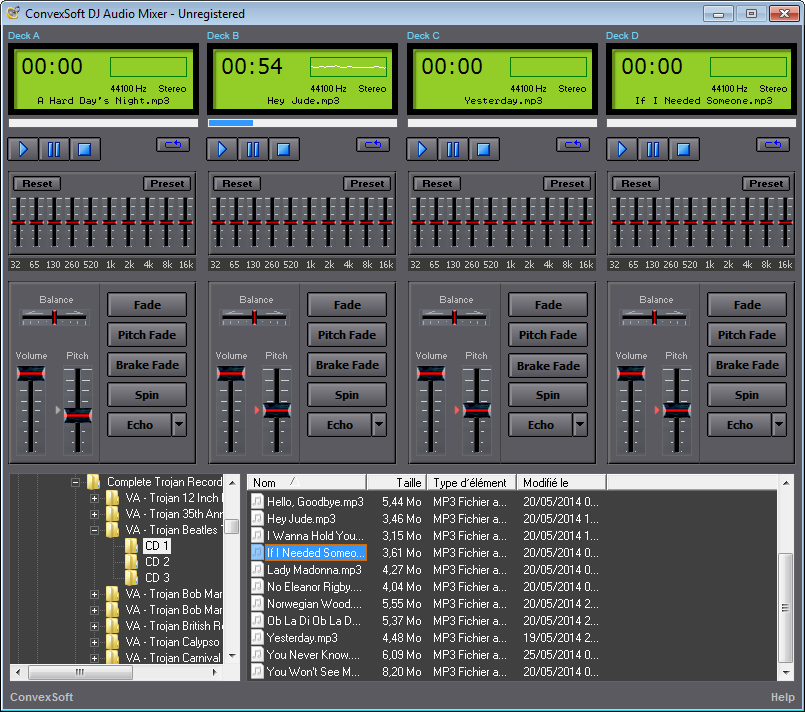
Task: Apply Brake Fade on Deck C
Action: click(548, 365)
